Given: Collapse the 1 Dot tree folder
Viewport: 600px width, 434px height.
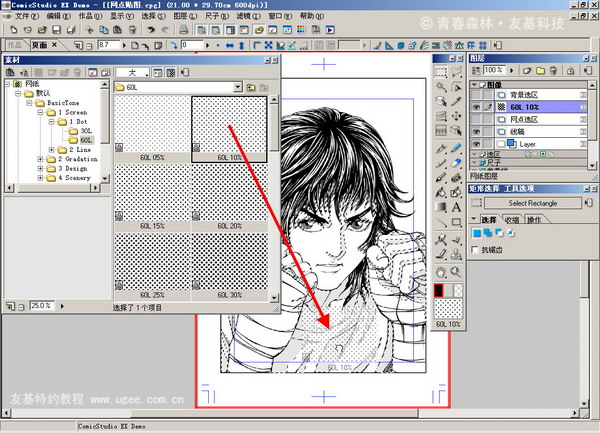Looking at the screenshot, I should (51, 121).
